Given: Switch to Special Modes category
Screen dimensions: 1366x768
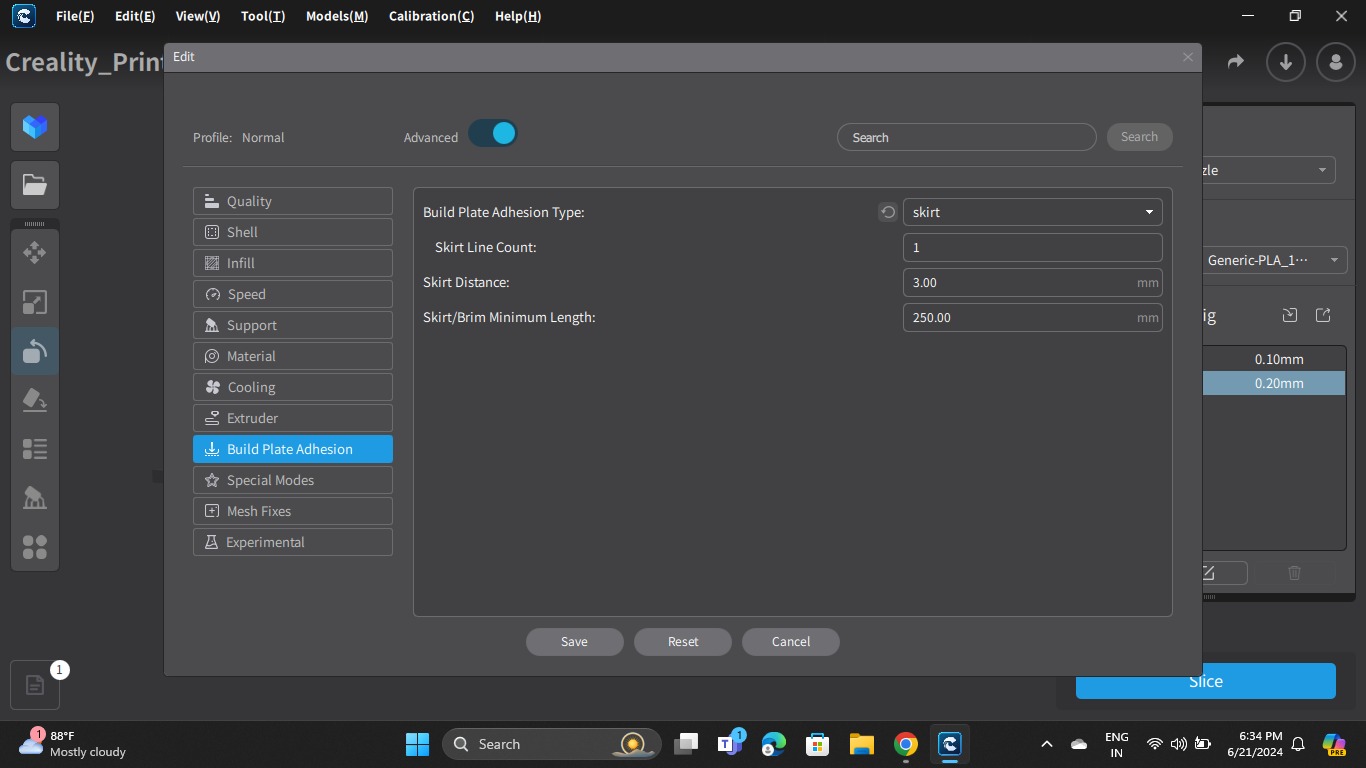Looking at the screenshot, I should pos(293,480).
